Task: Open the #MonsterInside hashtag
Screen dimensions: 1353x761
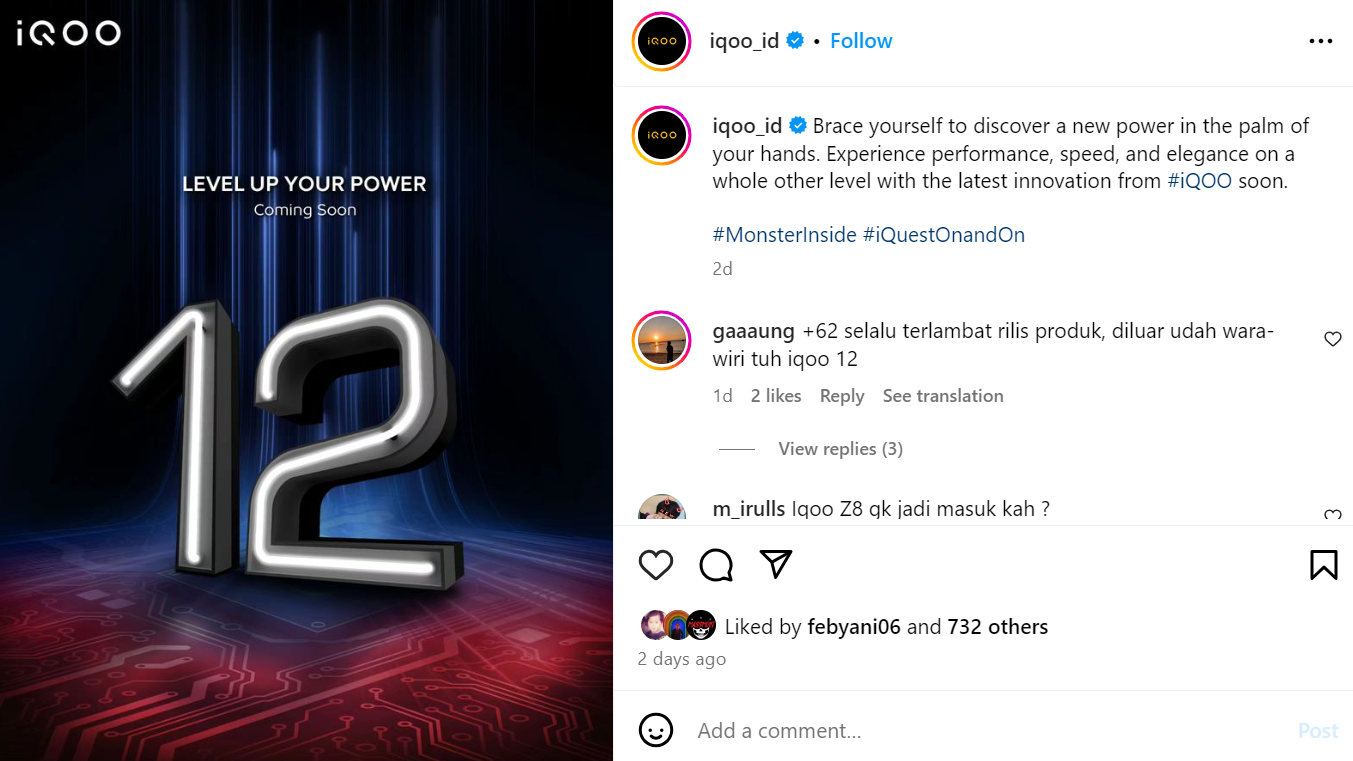Action: point(784,235)
